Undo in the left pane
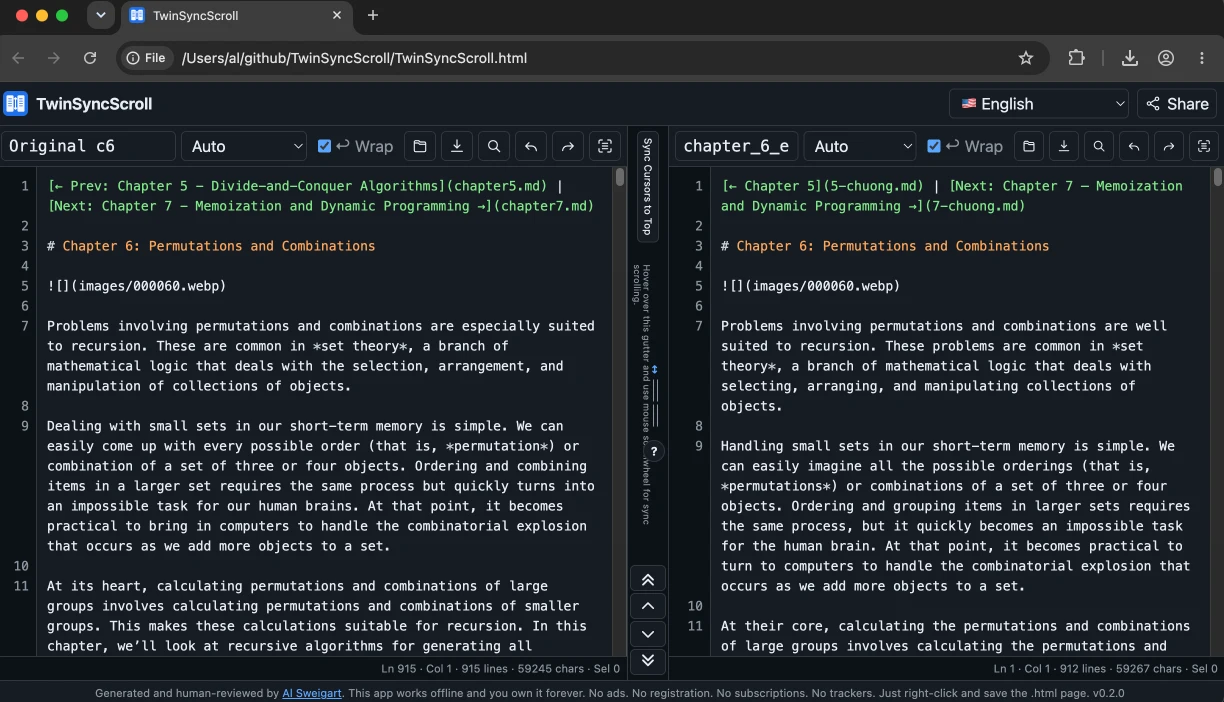Screen dimensions: 1224x702 coord(531,146)
